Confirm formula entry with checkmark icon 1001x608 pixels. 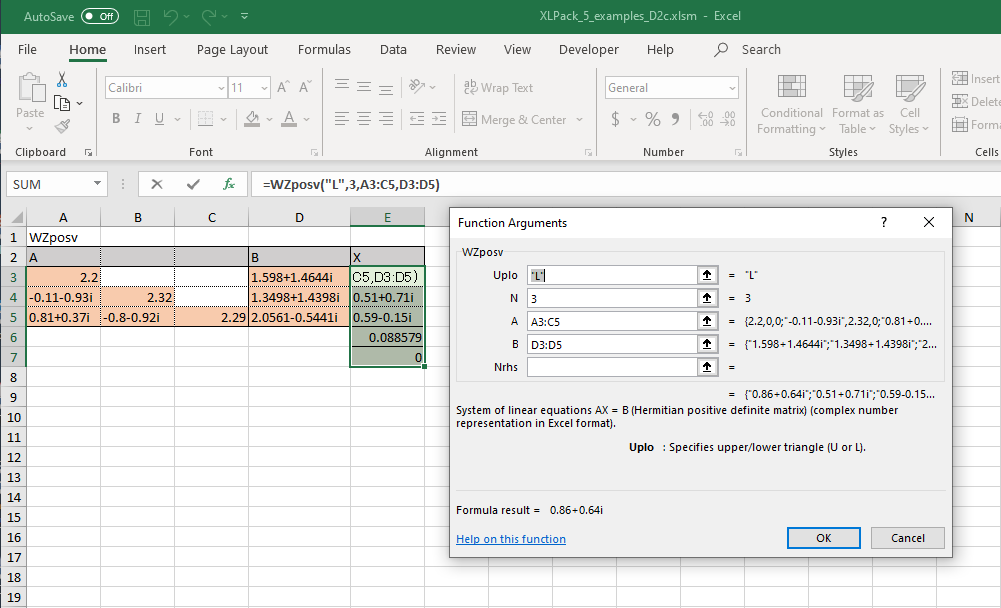coord(193,185)
